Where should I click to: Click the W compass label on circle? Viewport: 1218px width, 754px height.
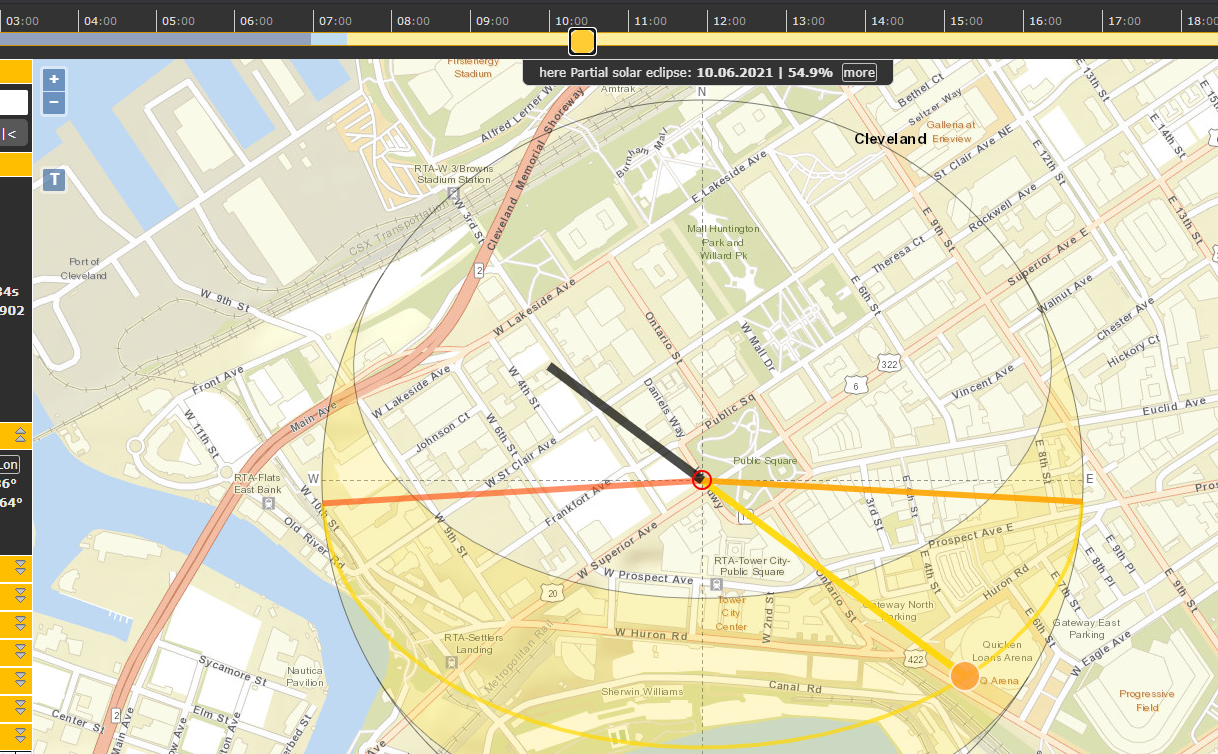click(313, 479)
